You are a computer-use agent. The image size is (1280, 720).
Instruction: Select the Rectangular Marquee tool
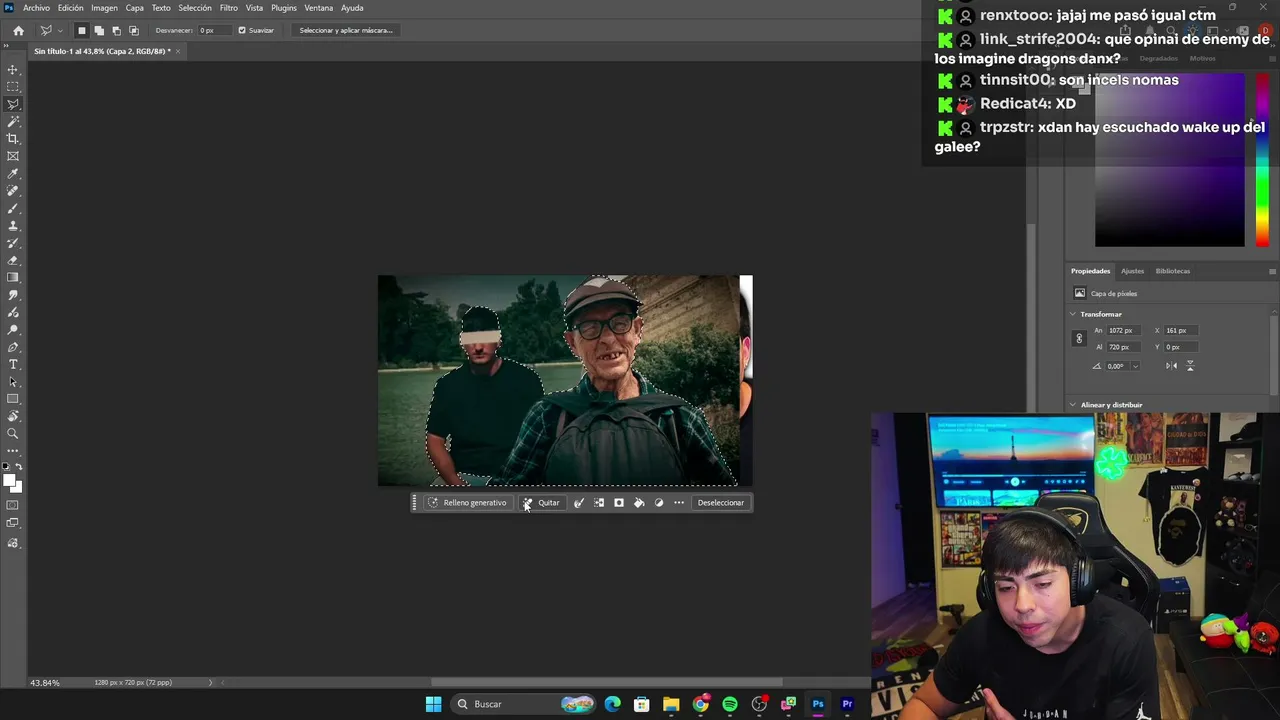coord(13,87)
